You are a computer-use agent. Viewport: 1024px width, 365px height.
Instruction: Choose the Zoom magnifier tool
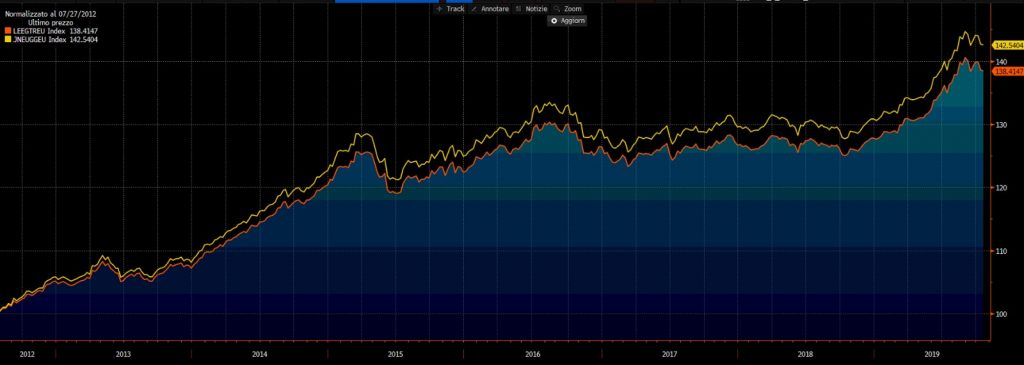567,9
